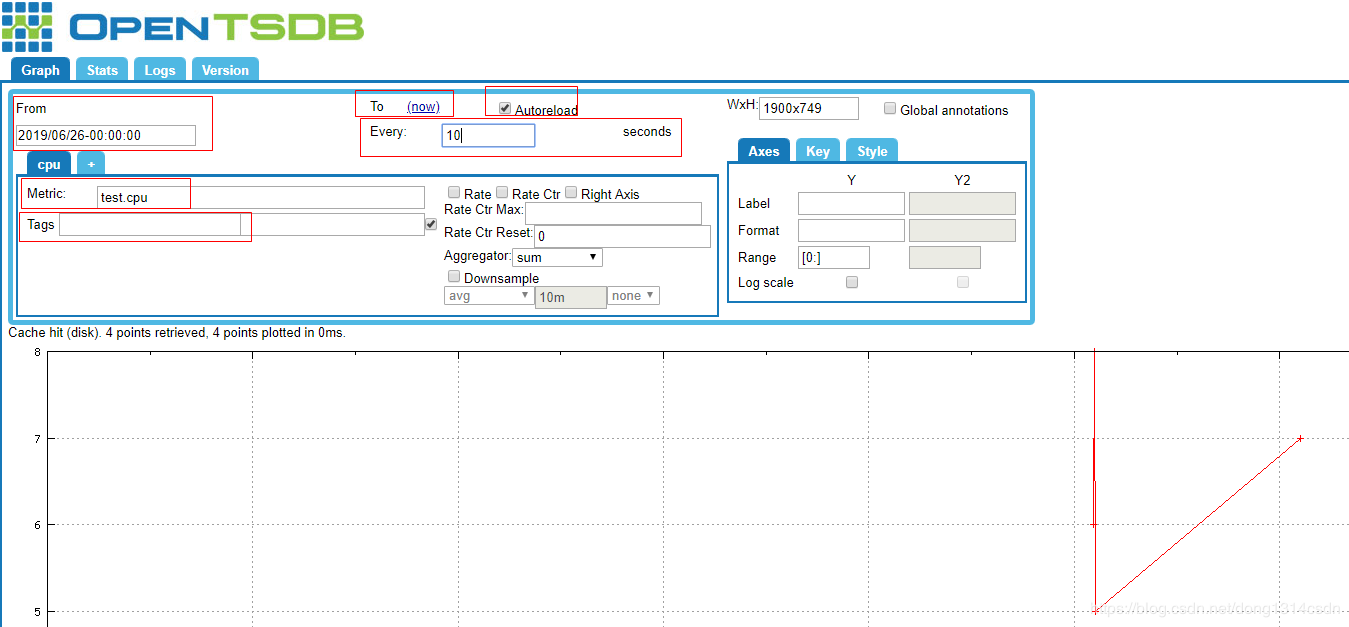Show the Axes settings tab
This screenshot has height=627, width=1349.
click(764, 151)
